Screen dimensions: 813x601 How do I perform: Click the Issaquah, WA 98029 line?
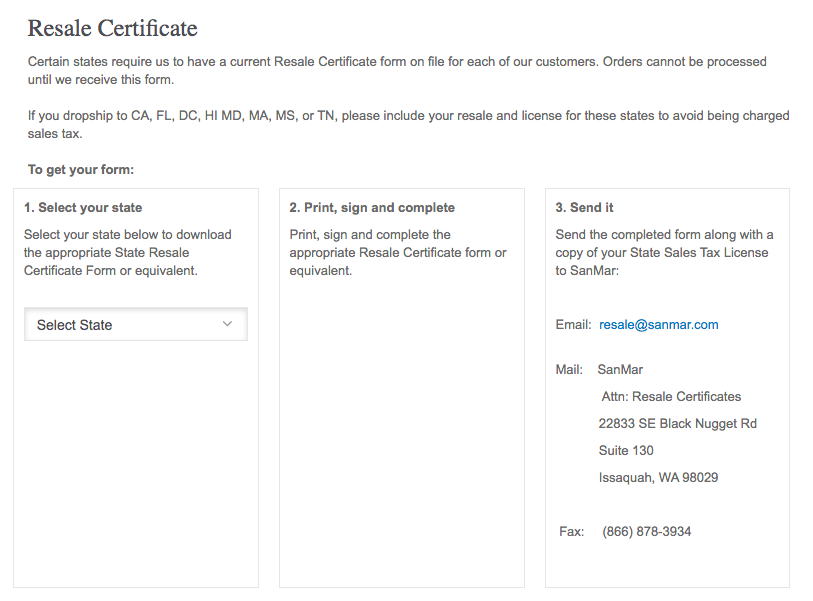658,477
